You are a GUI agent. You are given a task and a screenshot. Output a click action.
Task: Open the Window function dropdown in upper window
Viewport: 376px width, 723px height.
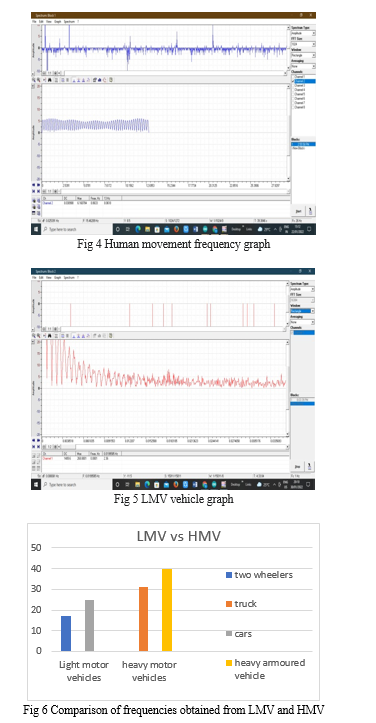(303, 55)
